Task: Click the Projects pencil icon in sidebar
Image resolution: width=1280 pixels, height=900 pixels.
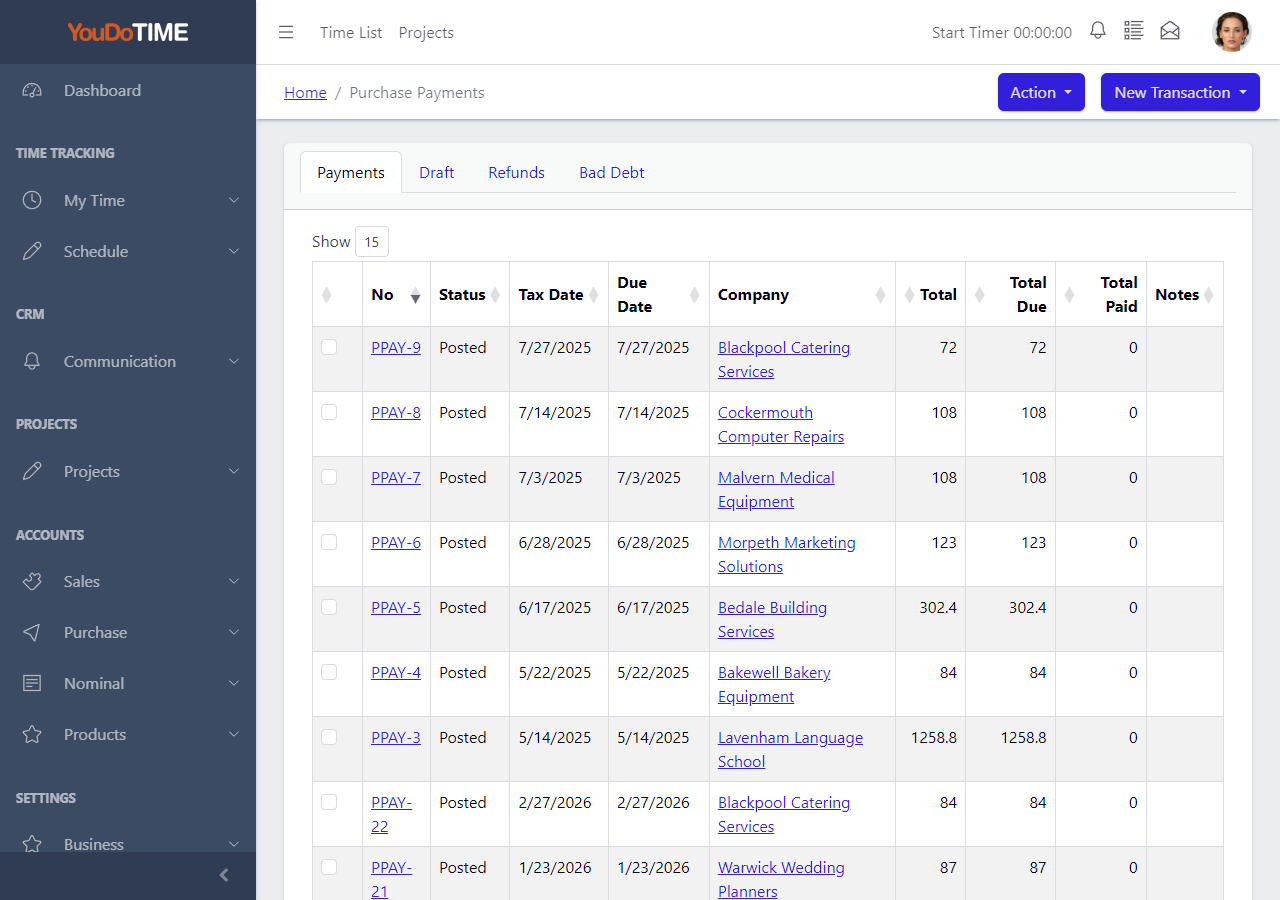Action: 32,471
